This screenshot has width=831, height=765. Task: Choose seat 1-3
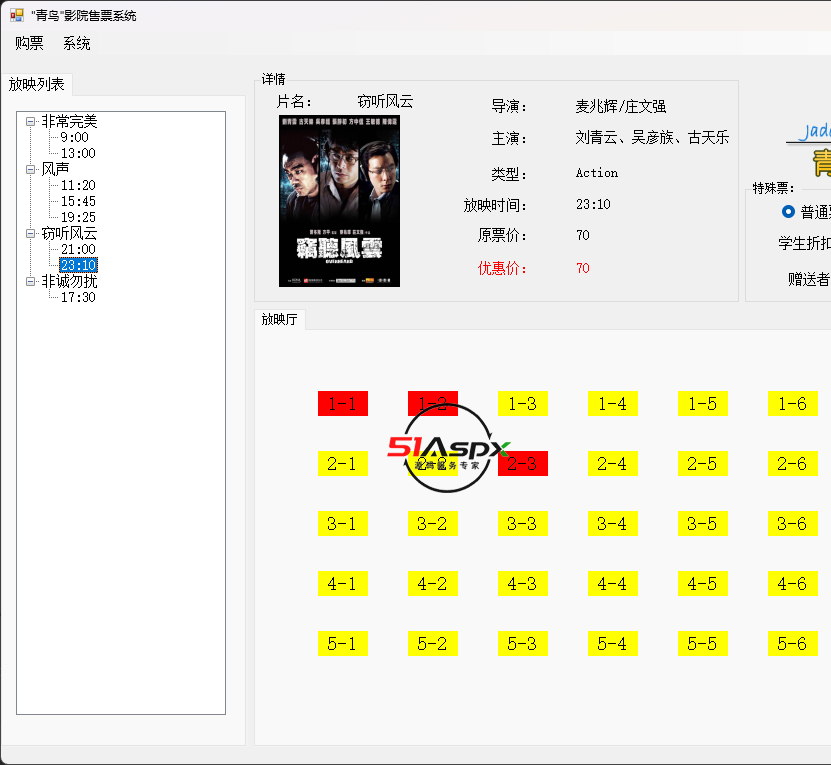coord(523,403)
